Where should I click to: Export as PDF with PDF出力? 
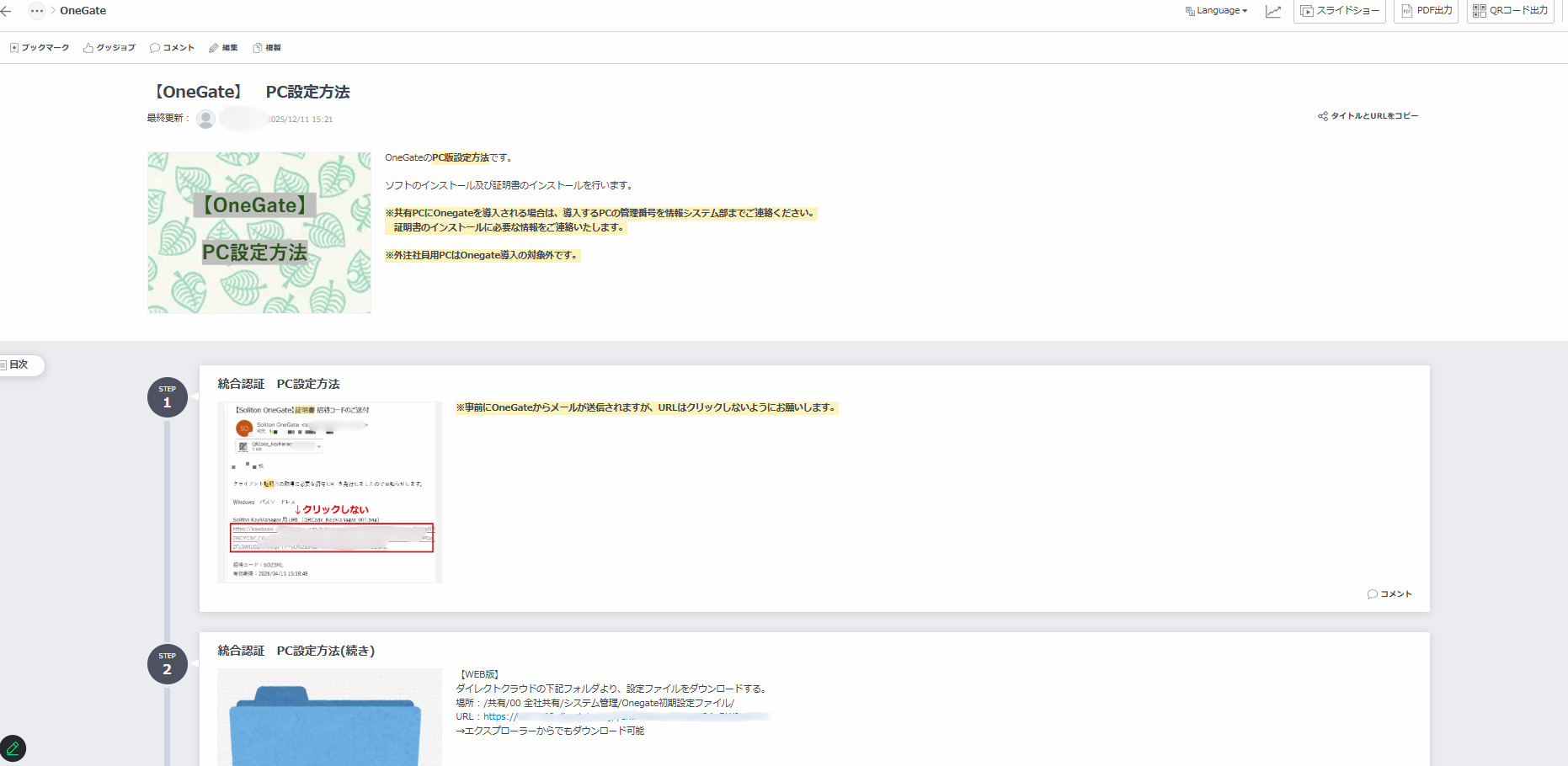click(x=1427, y=11)
